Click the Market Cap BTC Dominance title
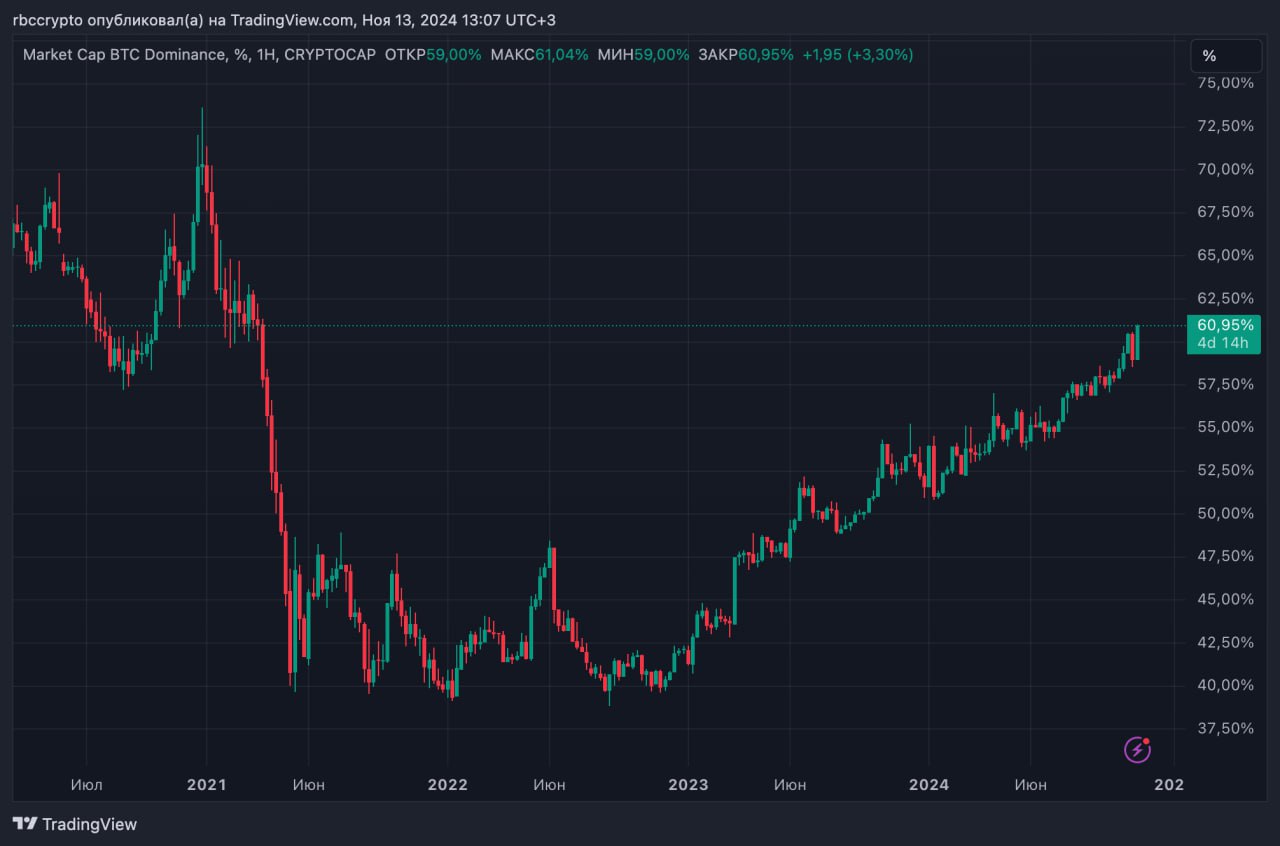This screenshot has height=846, width=1280. 123,55
